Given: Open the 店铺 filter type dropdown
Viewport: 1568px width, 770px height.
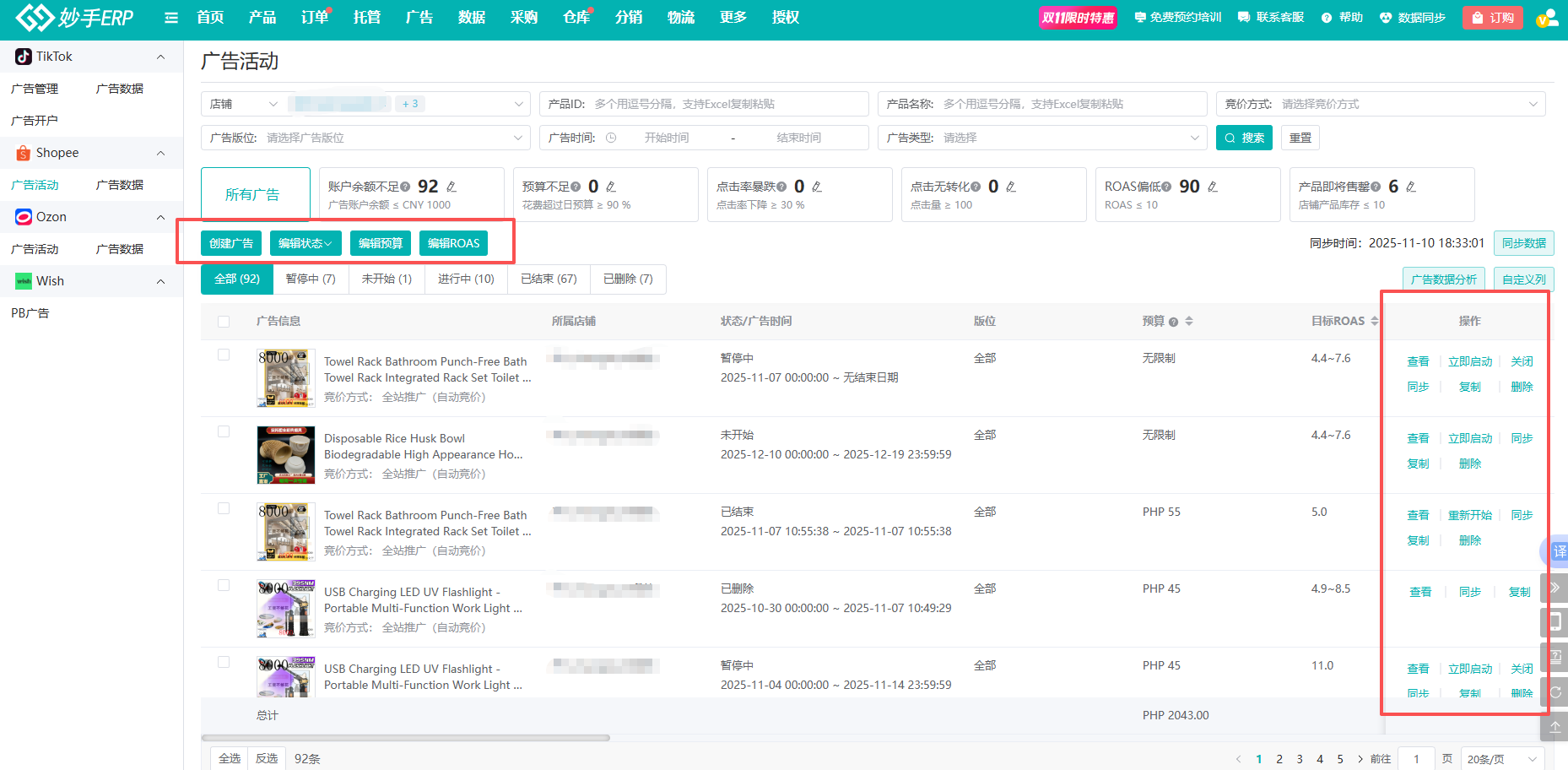Looking at the screenshot, I should 244,104.
